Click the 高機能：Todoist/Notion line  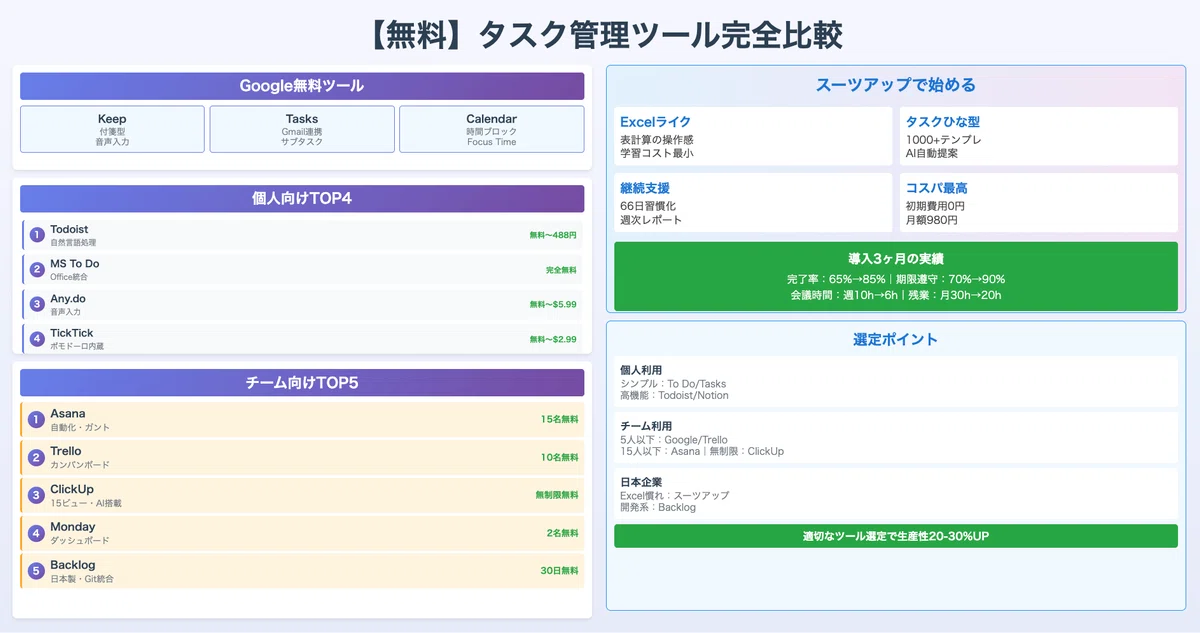tap(674, 395)
